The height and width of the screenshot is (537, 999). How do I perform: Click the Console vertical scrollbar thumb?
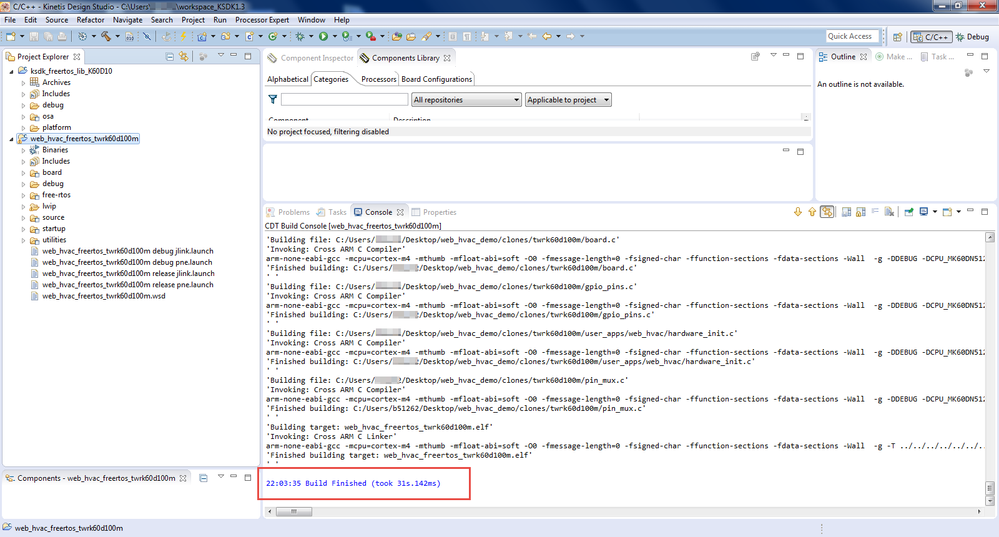[989, 488]
